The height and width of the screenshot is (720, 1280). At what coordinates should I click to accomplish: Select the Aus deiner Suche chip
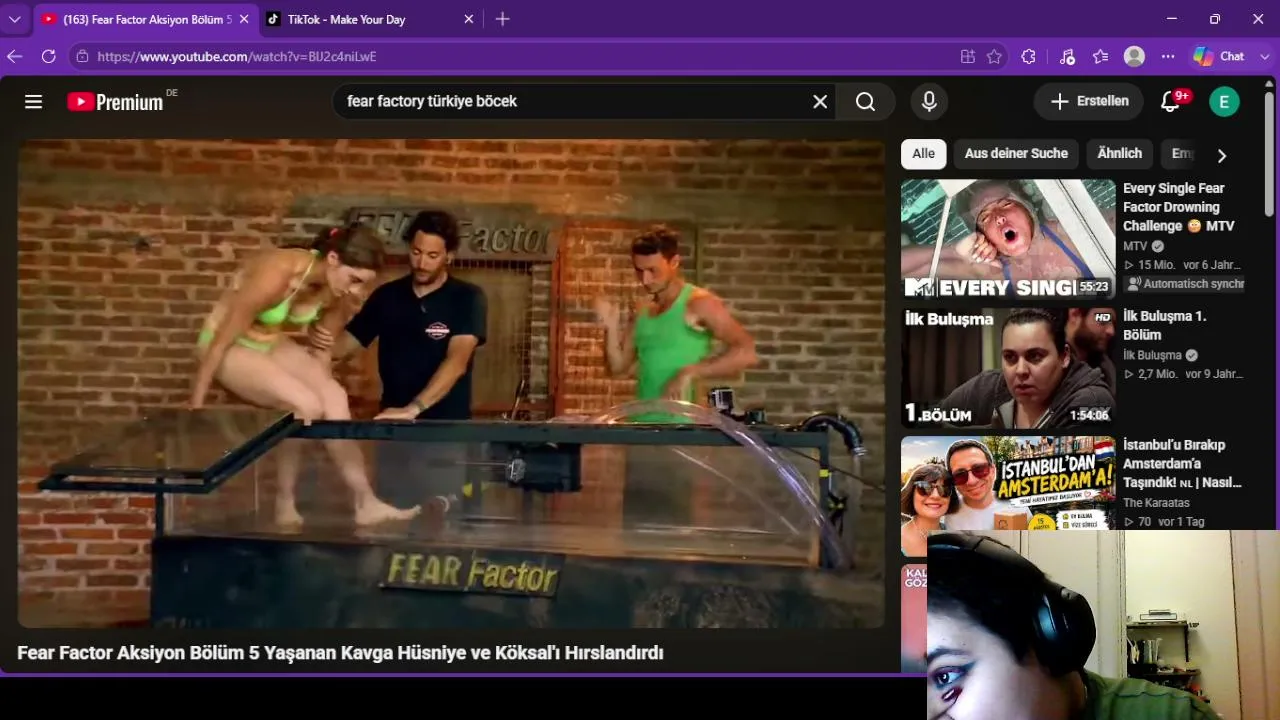(1016, 154)
